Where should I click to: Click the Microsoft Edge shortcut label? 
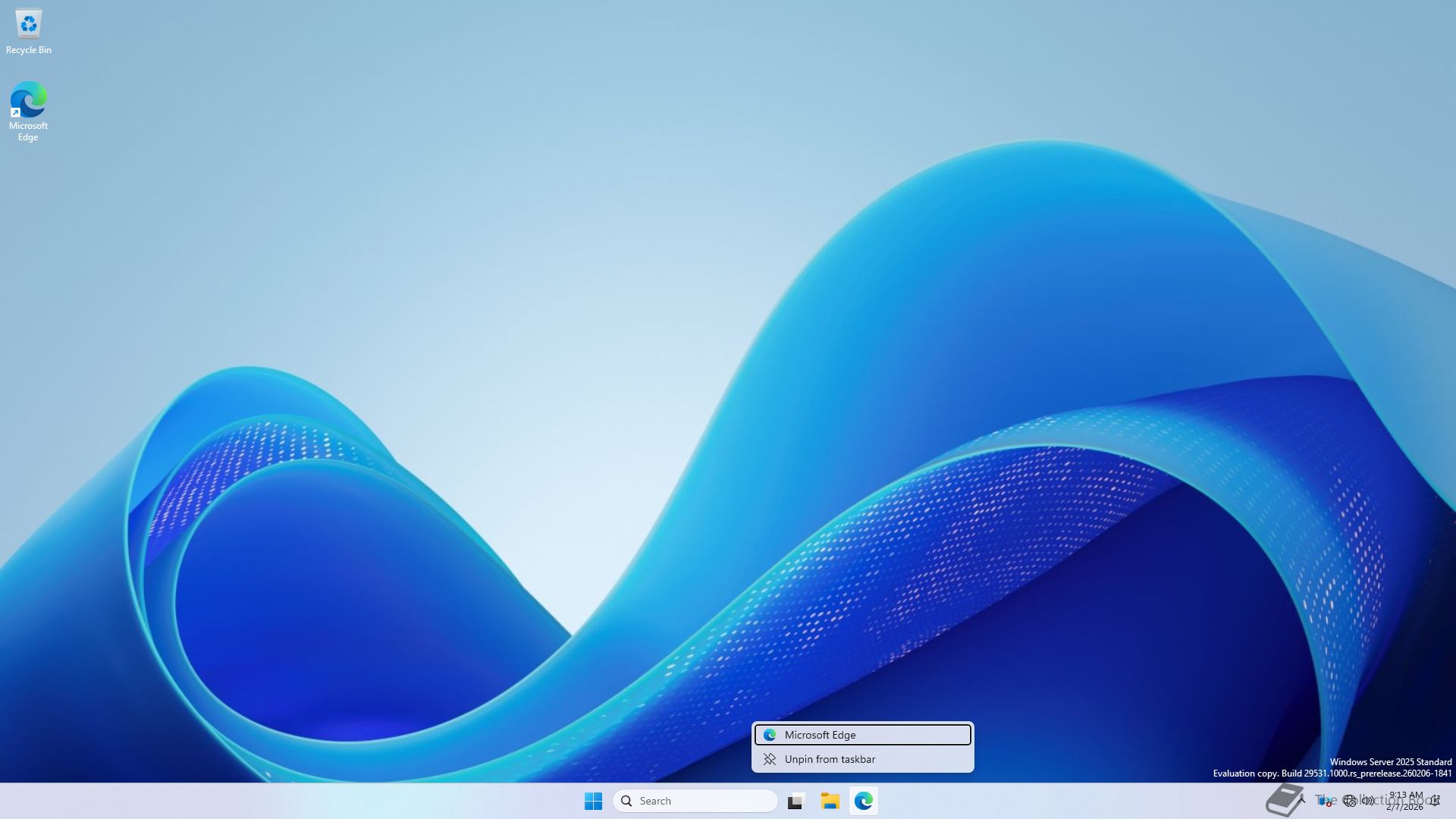pos(28,131)
